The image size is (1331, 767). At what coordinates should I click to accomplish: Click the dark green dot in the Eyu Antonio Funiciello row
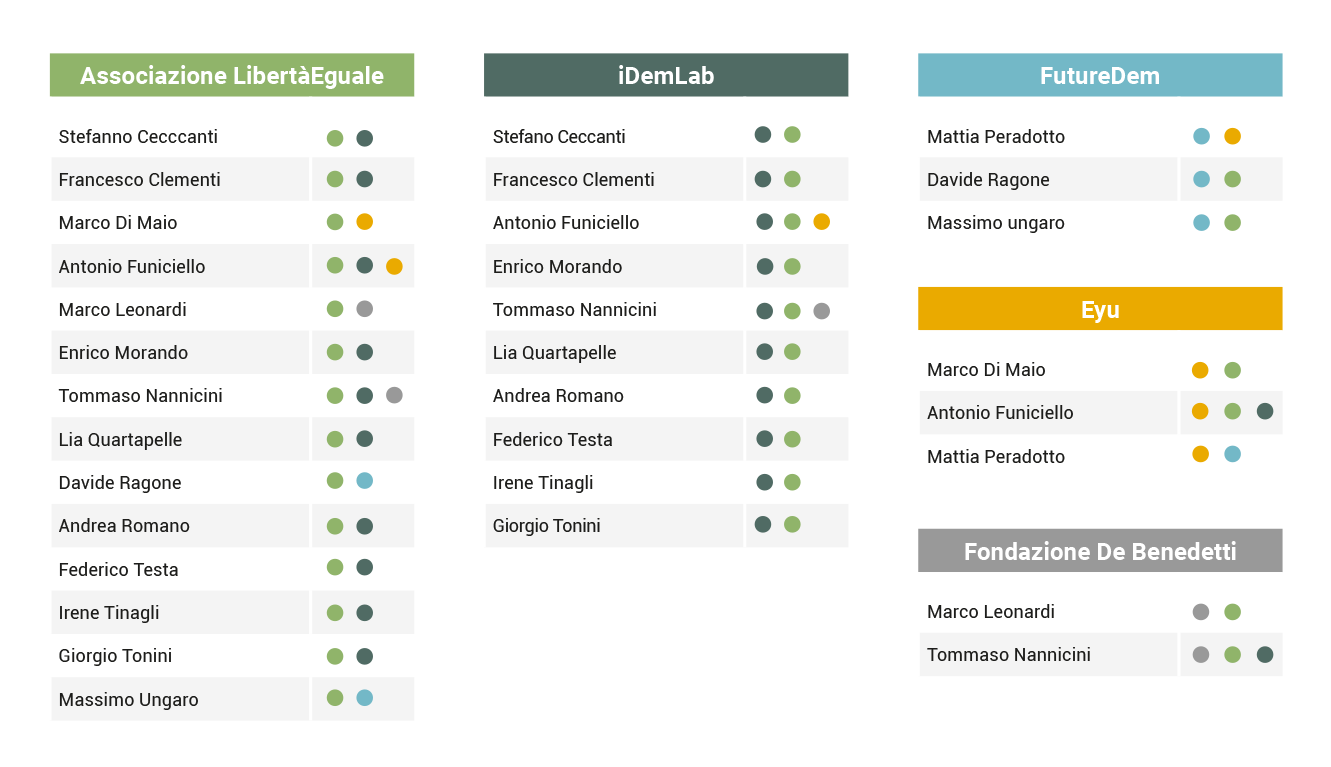tap(1265, 411)
